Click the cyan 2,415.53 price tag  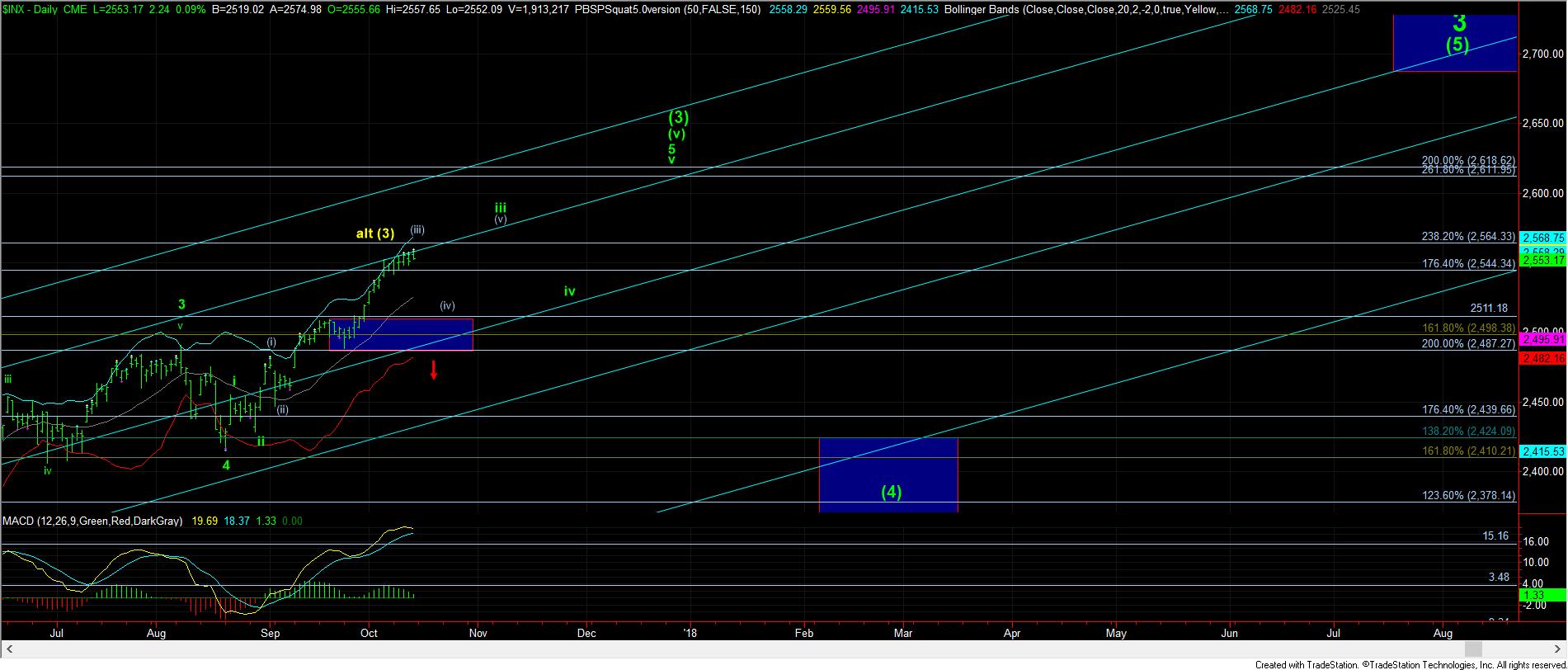tap(1542, 451)
